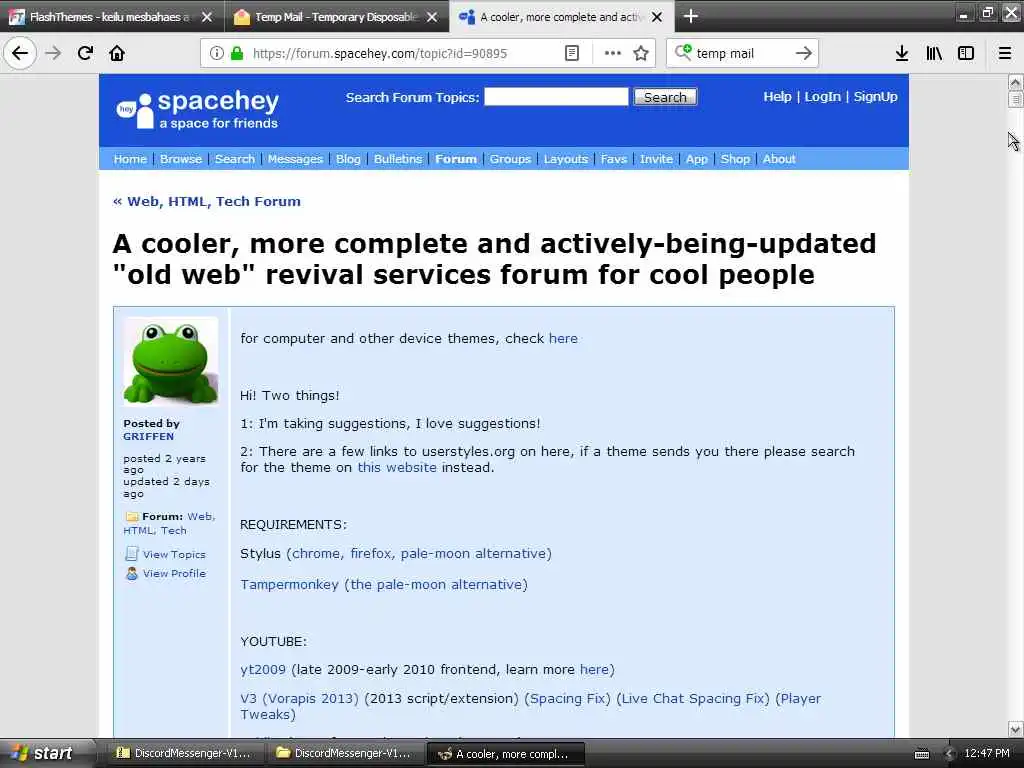
Task: Click the browser forward arrow
Action: [x=53, y=53]
